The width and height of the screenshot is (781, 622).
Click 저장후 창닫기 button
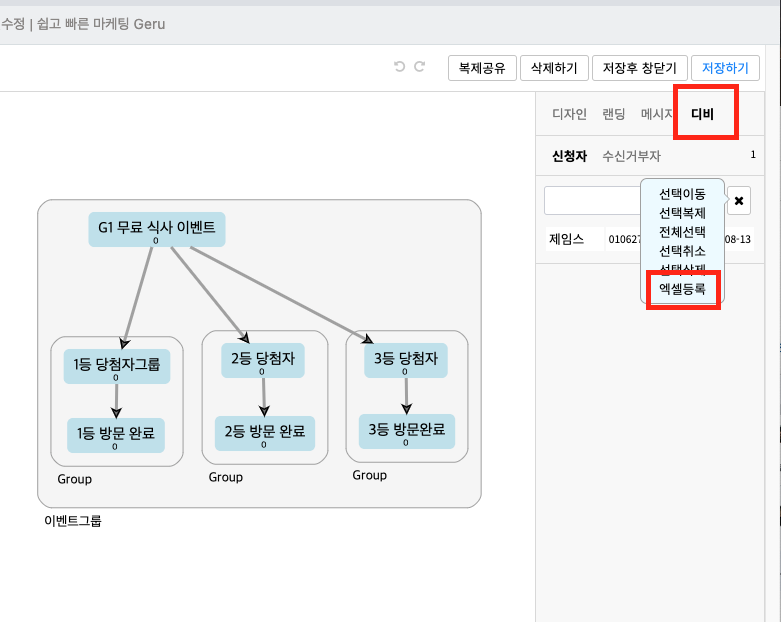[x=640, y=68]
